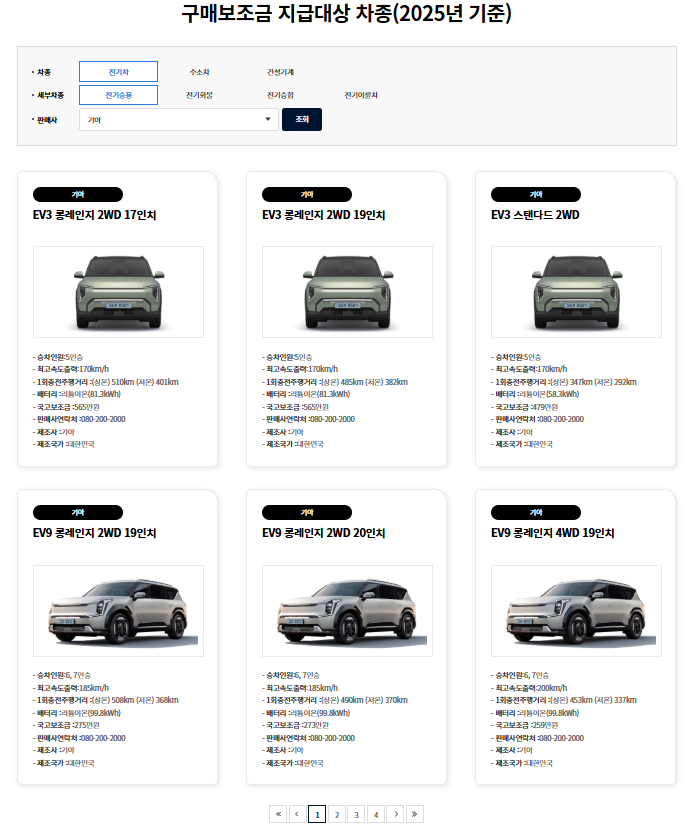
Task: Click the 국고보조금 273만원 subsidy line
Action: tap(295, 725)
